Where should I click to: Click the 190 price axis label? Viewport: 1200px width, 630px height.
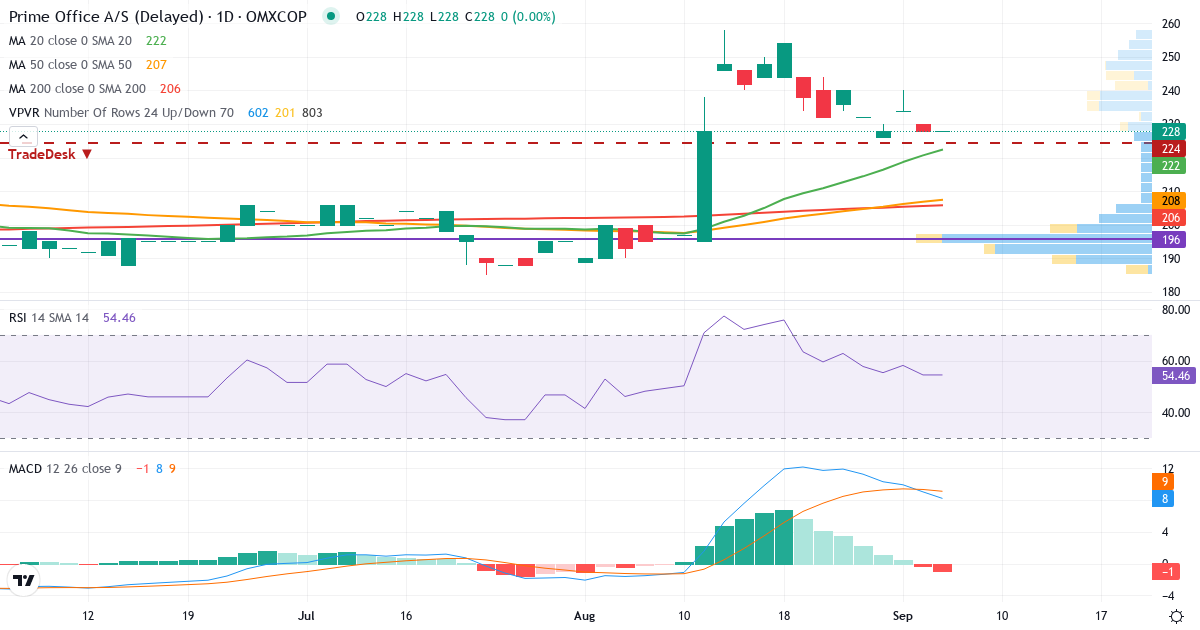coord(1172,259)
